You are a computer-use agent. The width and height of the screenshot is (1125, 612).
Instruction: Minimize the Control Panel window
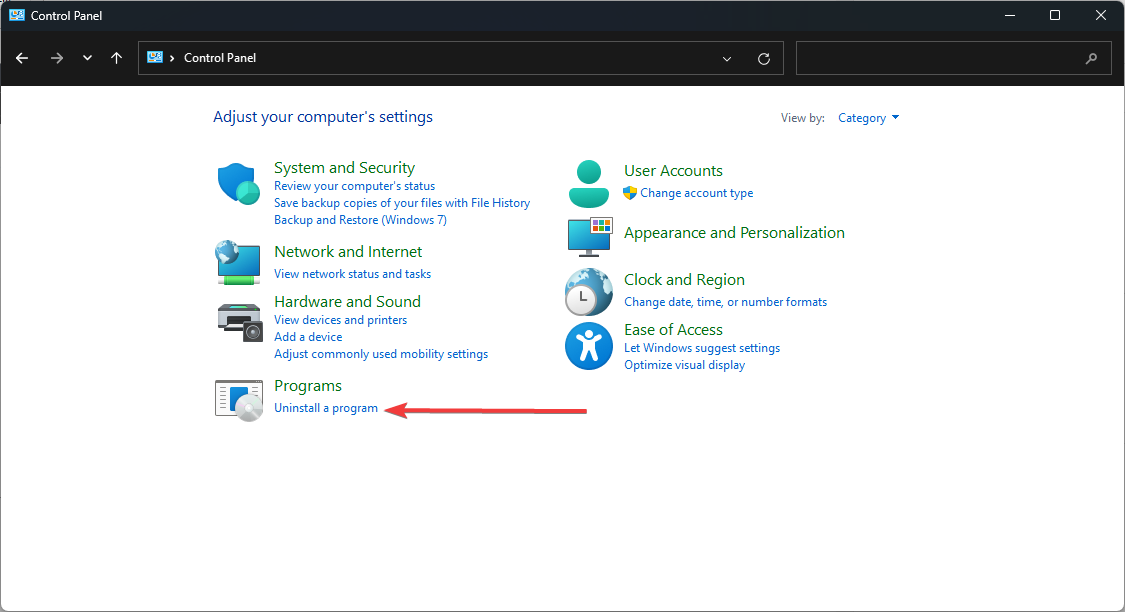[x=1009, y=15]
